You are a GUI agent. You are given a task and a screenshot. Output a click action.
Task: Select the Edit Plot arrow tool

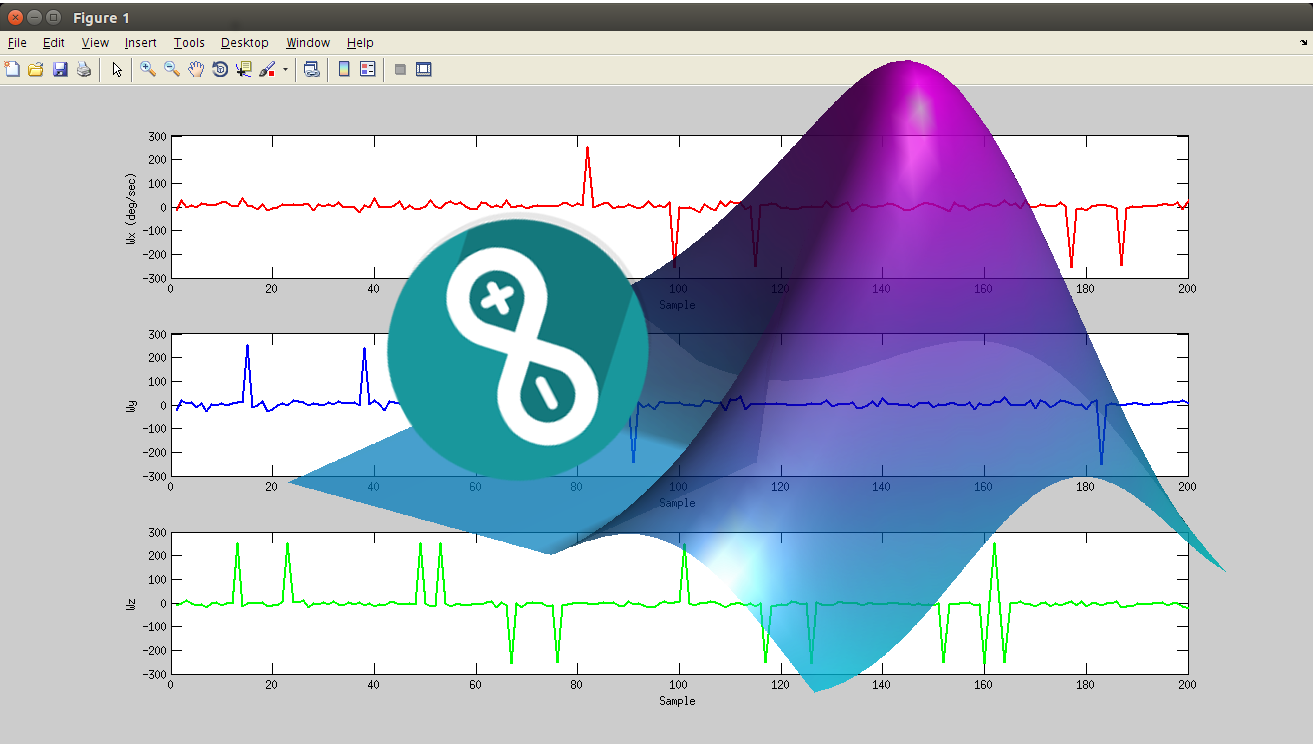point(117,69)
